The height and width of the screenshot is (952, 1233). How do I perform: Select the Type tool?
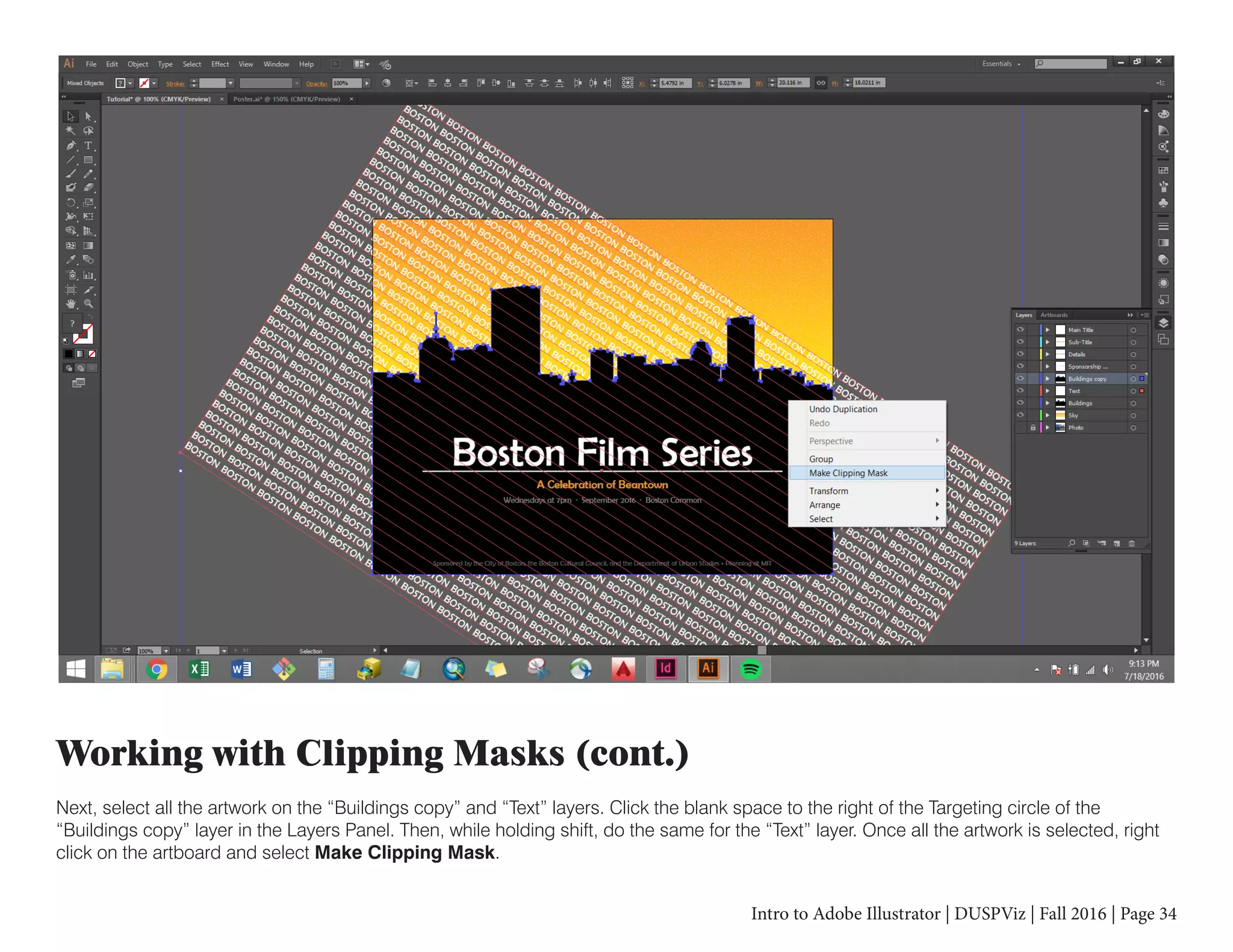click(88, 146)
